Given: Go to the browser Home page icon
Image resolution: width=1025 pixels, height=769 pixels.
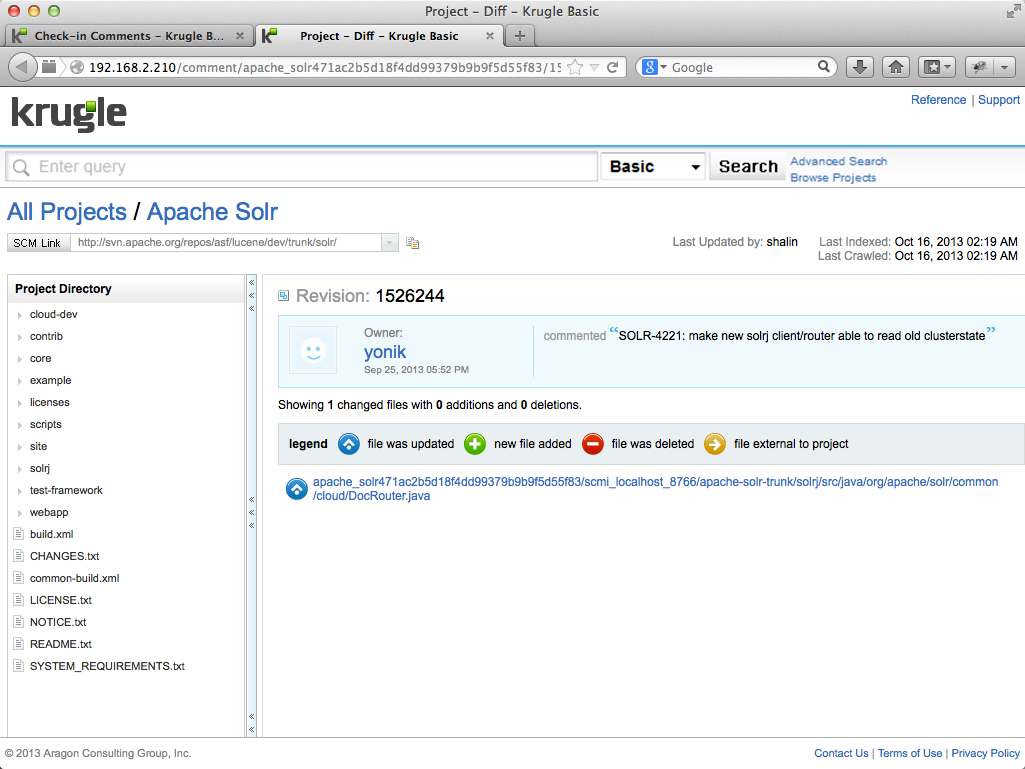Looking at the screenshot, I should click(x=896, y=67).
